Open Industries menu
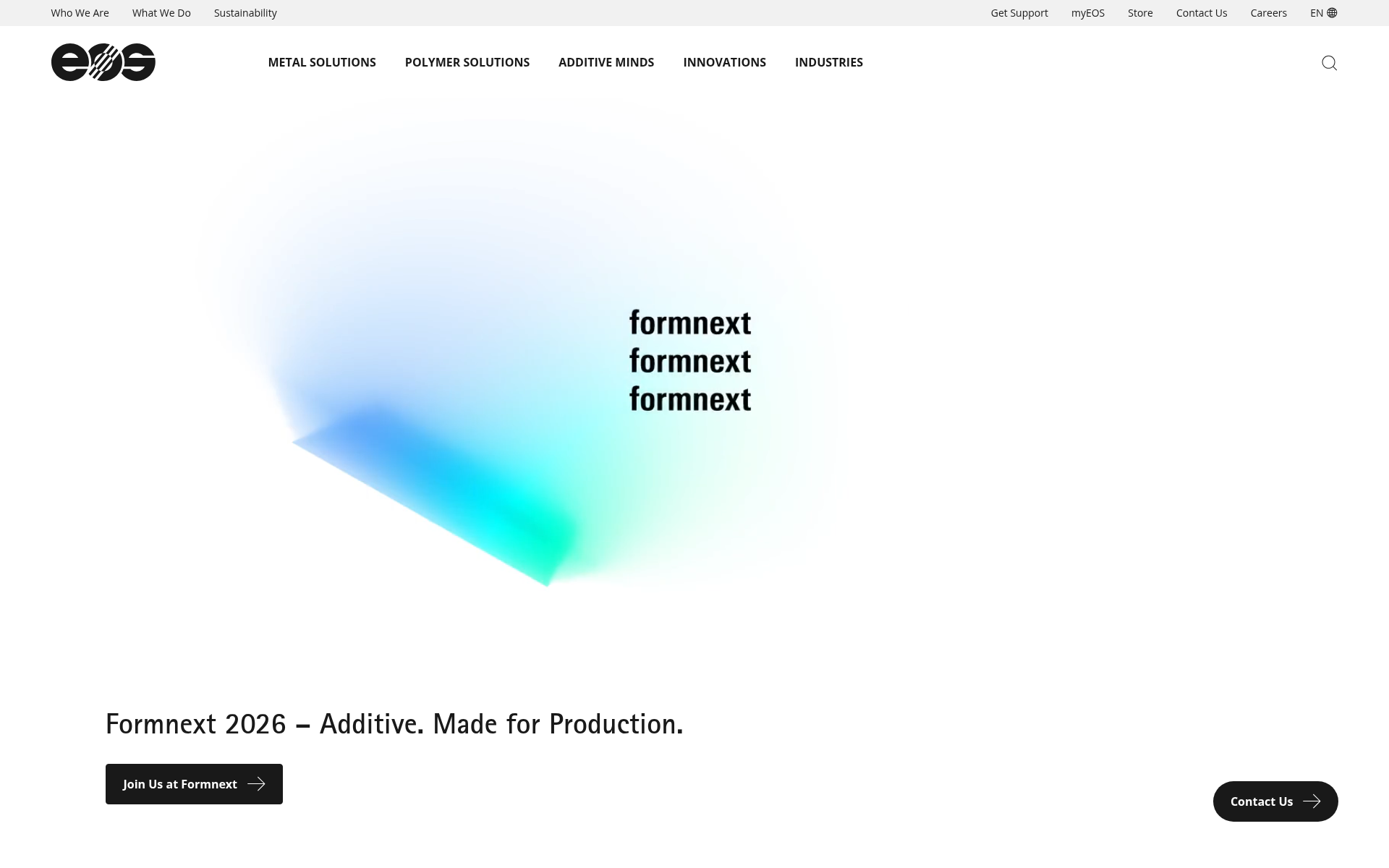1389x868 pixels. coord(829,62)
